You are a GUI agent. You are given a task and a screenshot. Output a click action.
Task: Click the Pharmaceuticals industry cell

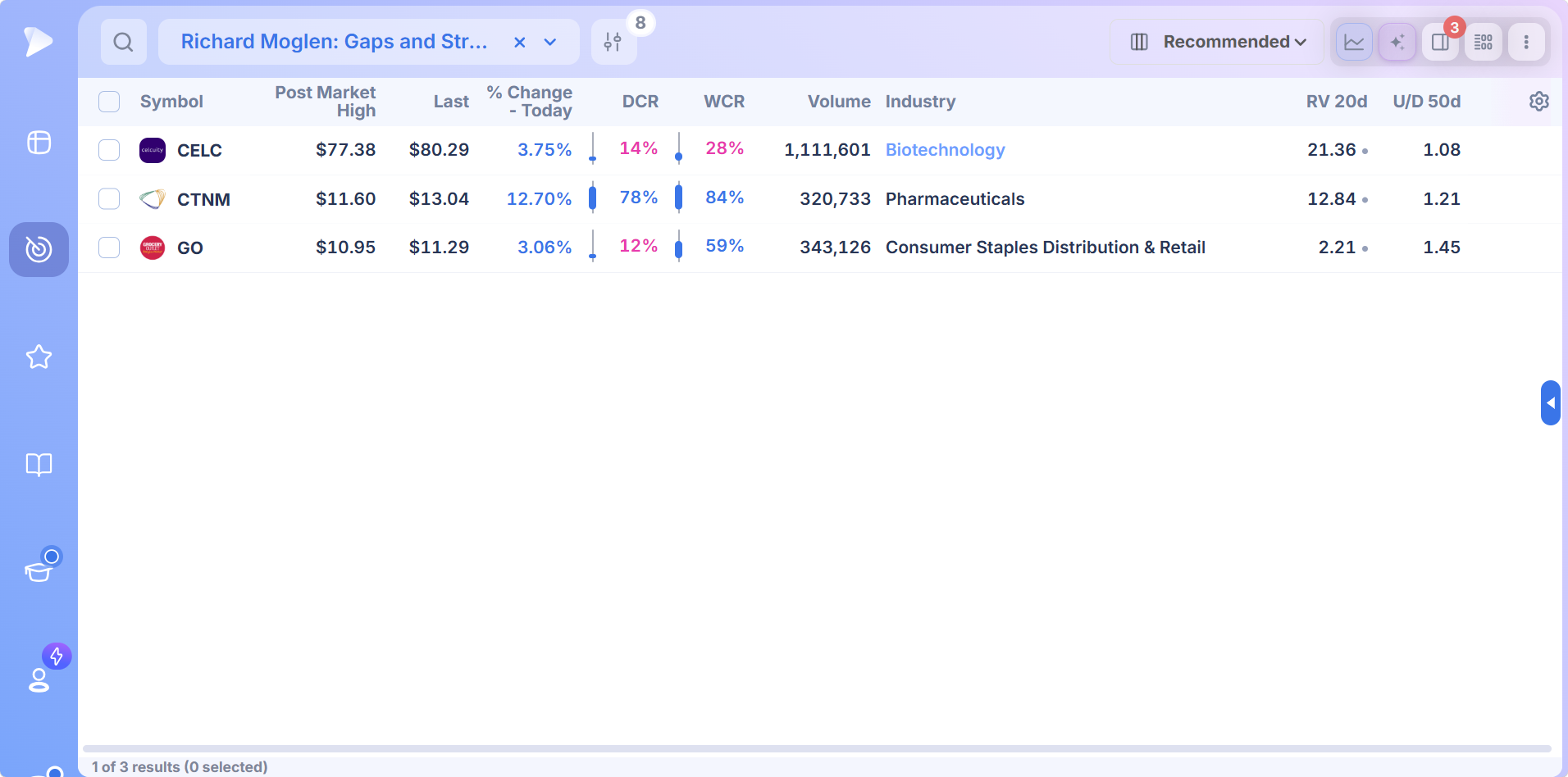pos(955,199)
